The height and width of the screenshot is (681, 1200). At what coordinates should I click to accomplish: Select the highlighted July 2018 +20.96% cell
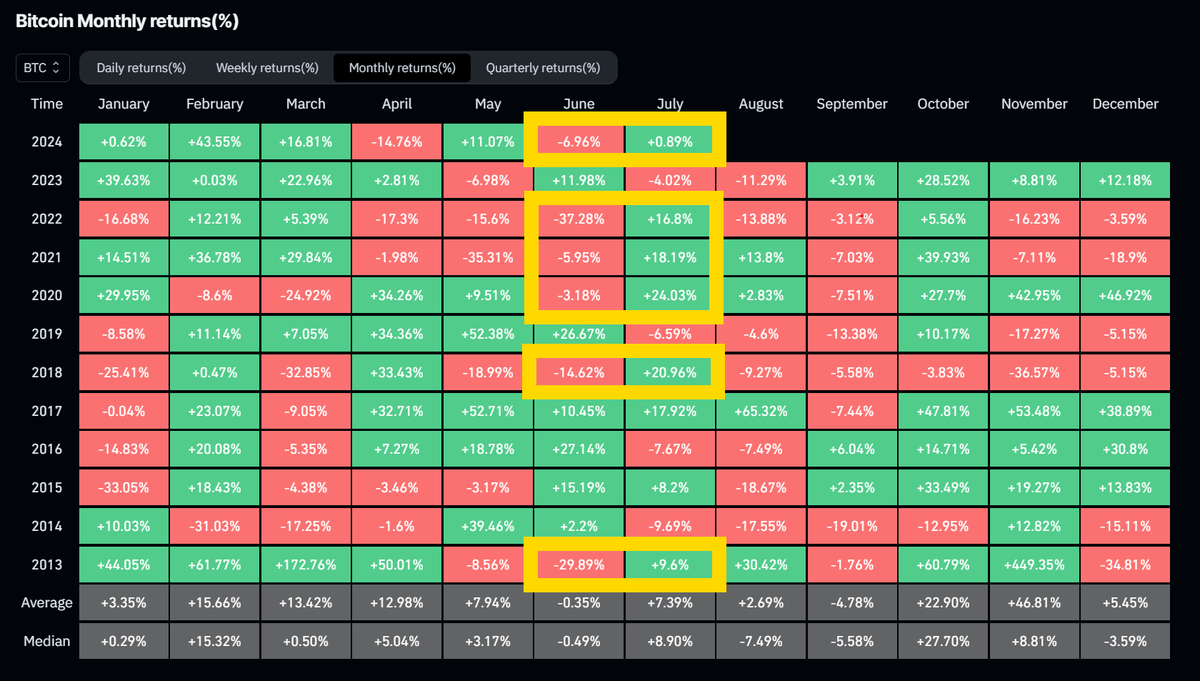[670, 372]
